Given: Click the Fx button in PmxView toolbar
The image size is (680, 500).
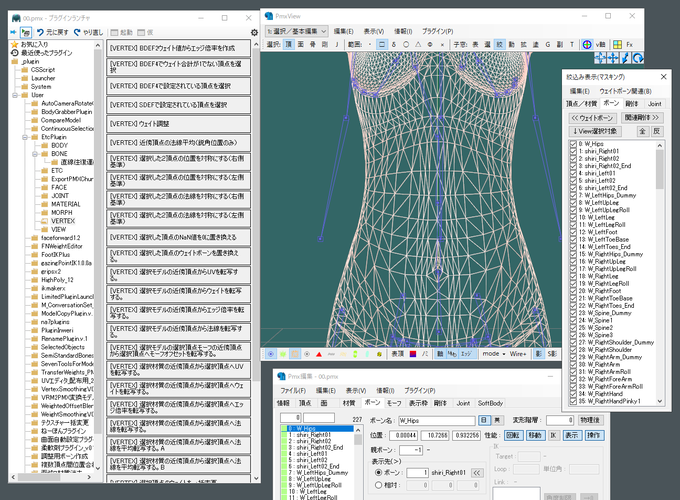Looking at the screenshot, I should click(629, 44).
